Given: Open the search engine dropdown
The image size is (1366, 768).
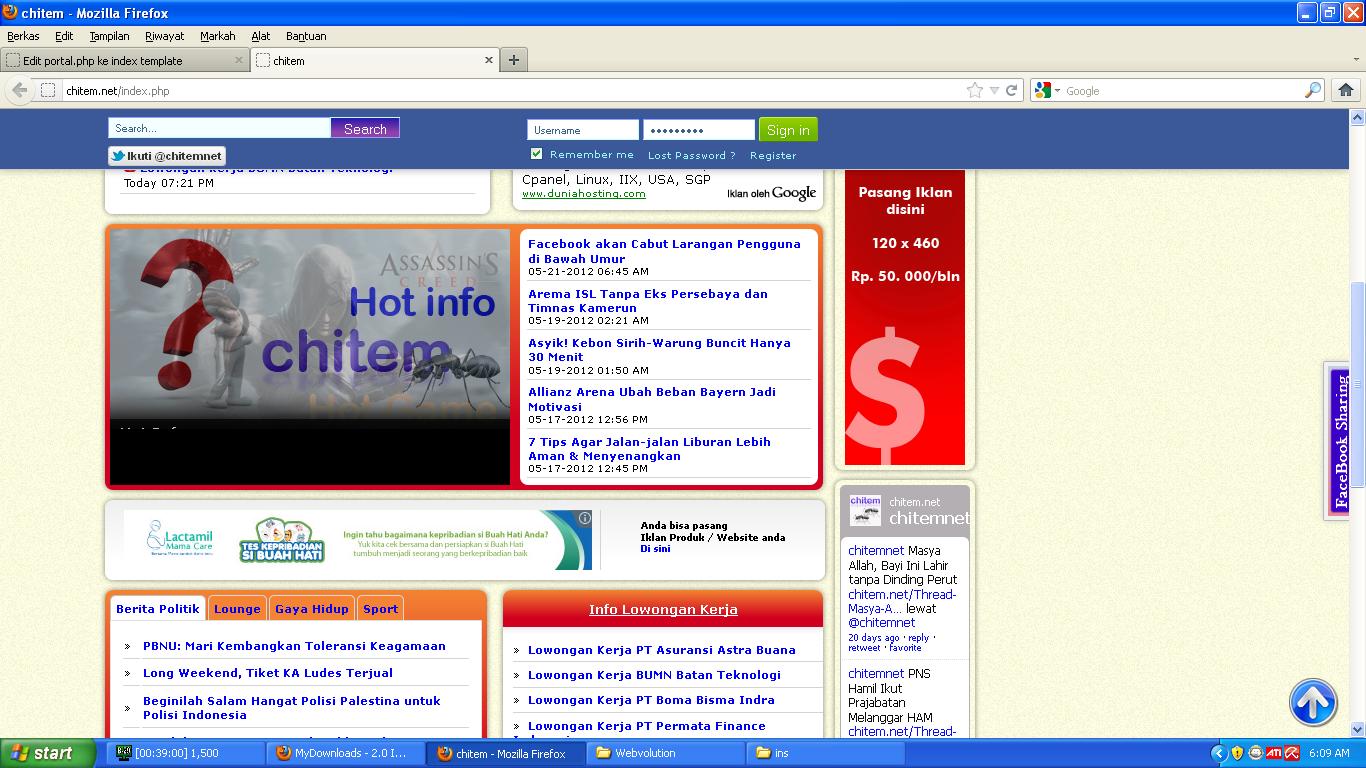Looking at the screenshot, I should 1048,90.
